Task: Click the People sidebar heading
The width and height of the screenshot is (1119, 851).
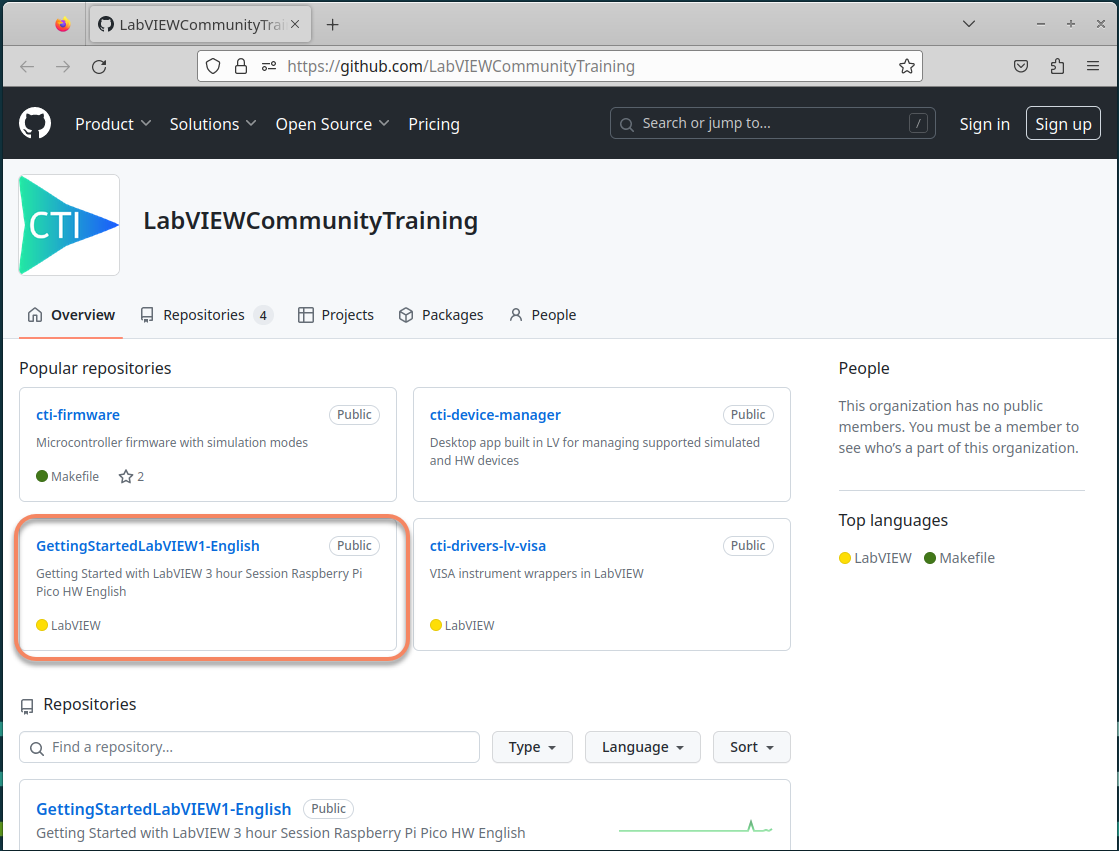Action: 864,368
